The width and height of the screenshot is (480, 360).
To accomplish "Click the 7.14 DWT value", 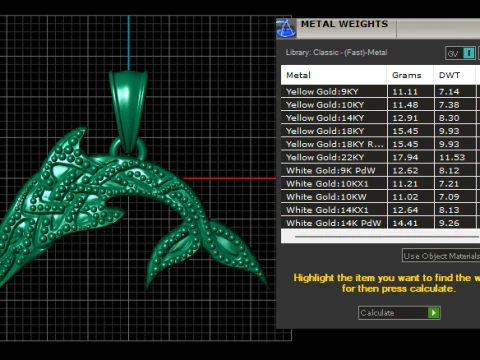I will (x=449, y=92).
